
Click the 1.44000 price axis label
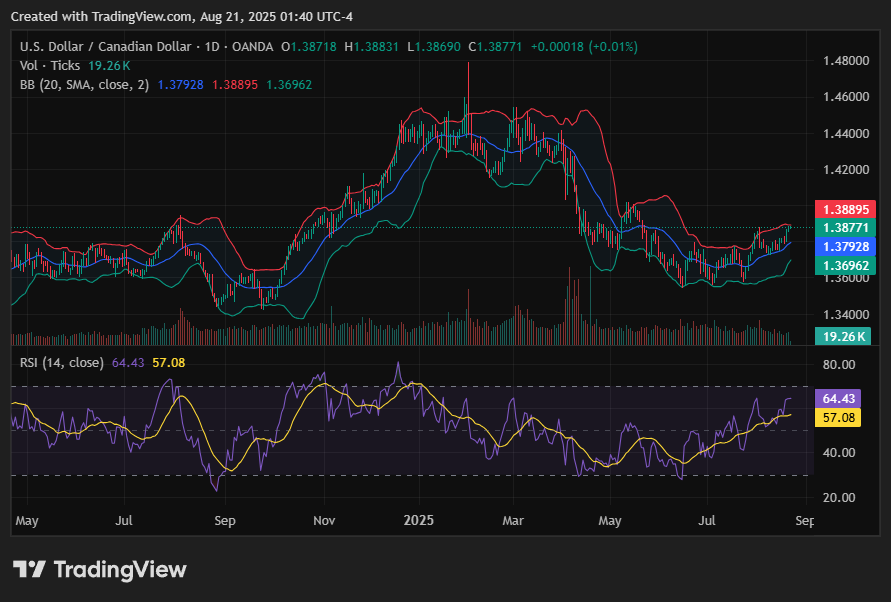tap(846, 134)
